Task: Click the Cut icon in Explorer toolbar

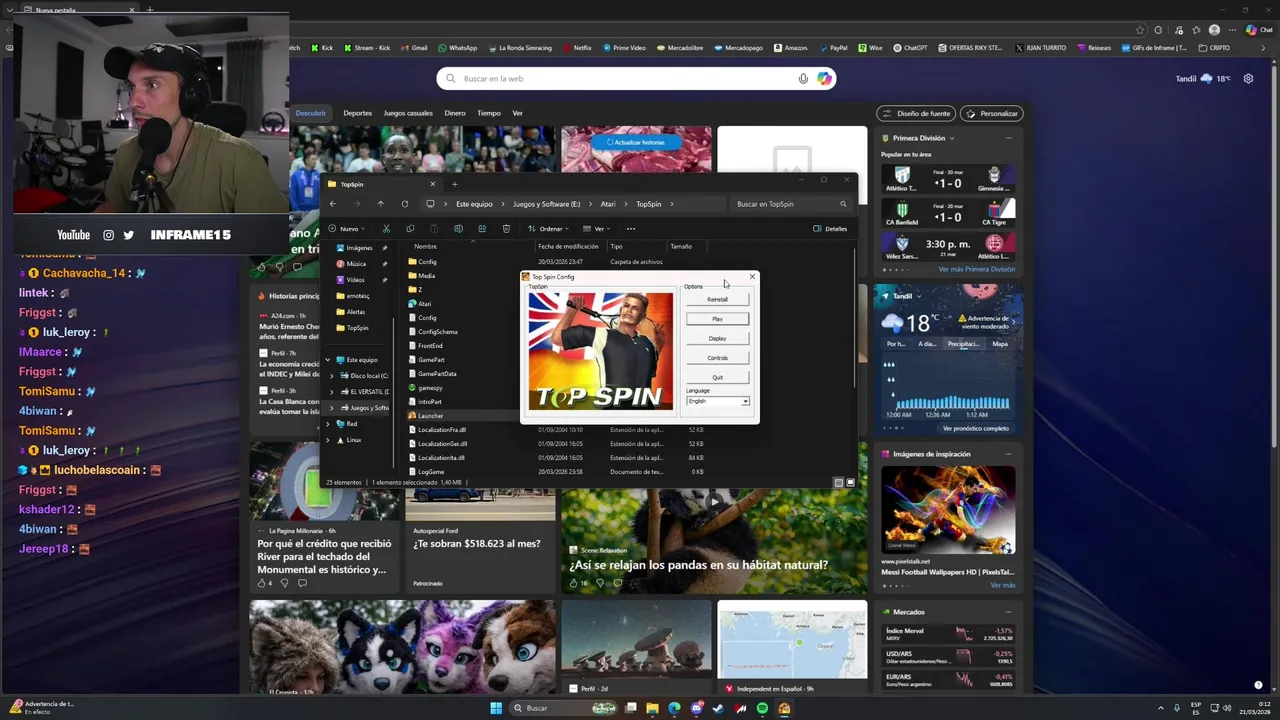Action: pyautogui.click(x=386, y=229)
